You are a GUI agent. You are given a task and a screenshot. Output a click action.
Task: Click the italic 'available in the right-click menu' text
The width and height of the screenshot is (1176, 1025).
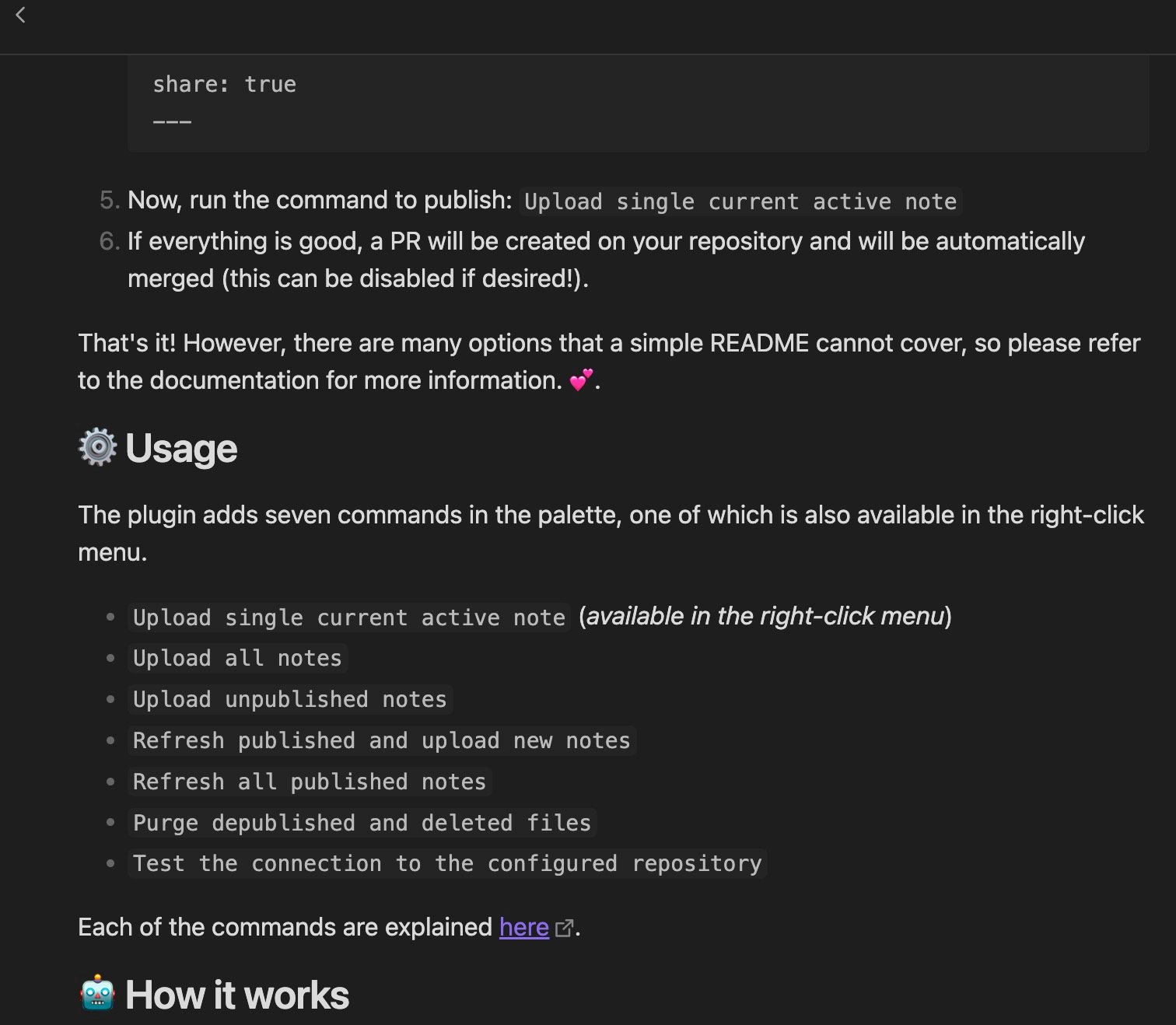tap(765, 616)
